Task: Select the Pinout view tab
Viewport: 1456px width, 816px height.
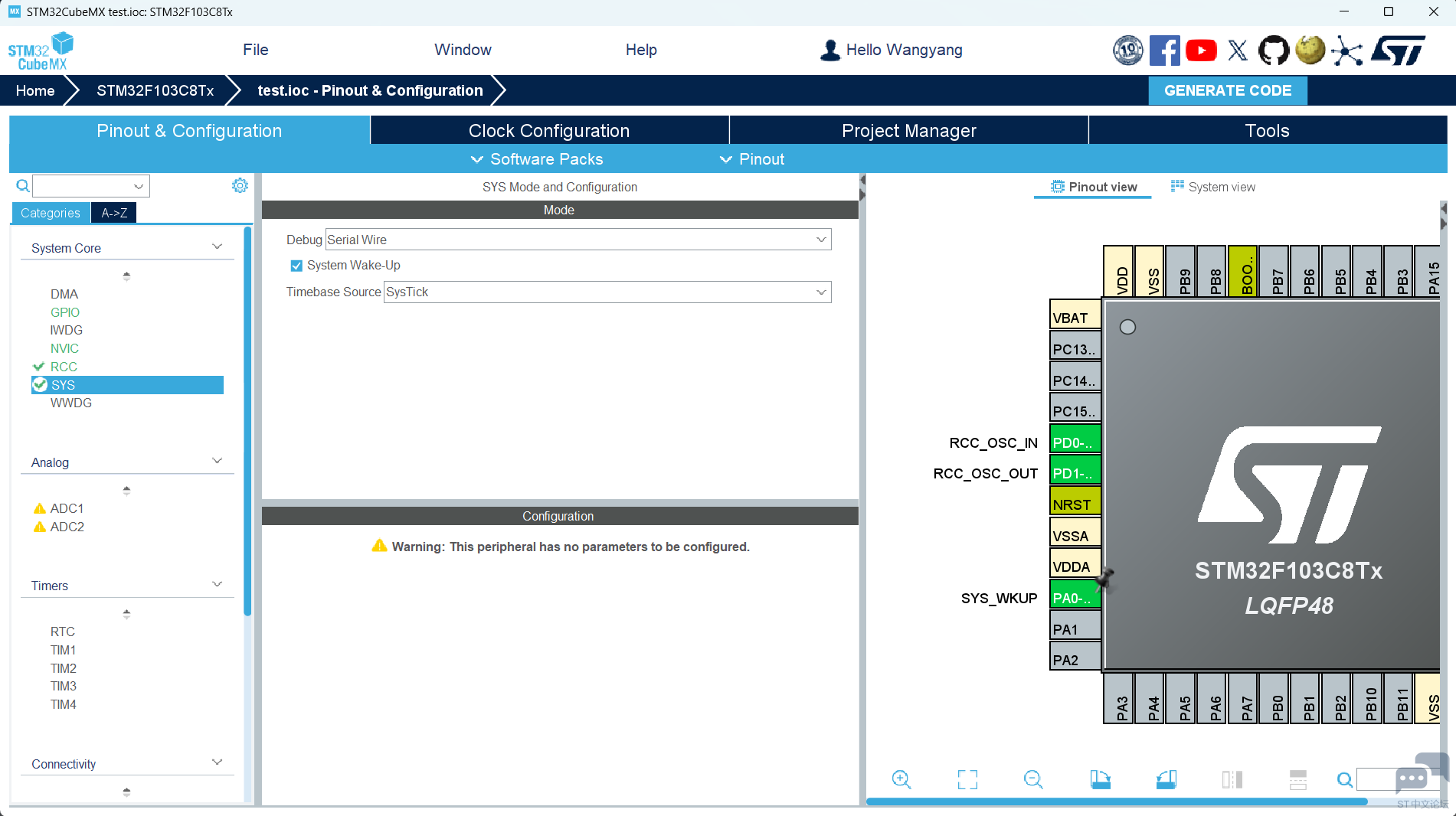Action: click(1093, 187)
